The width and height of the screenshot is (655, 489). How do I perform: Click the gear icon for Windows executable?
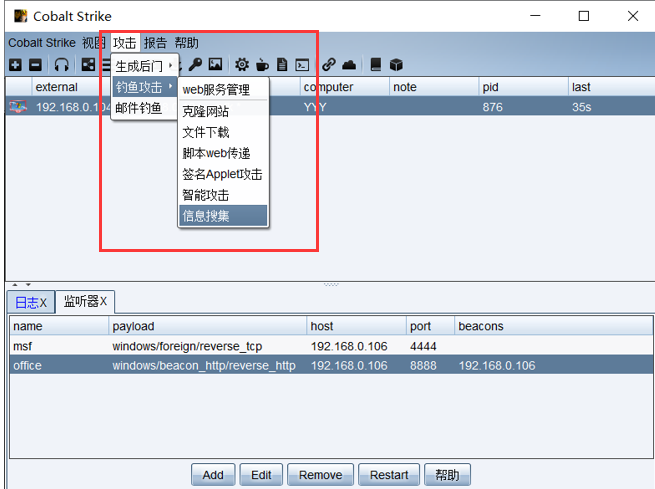241,65
